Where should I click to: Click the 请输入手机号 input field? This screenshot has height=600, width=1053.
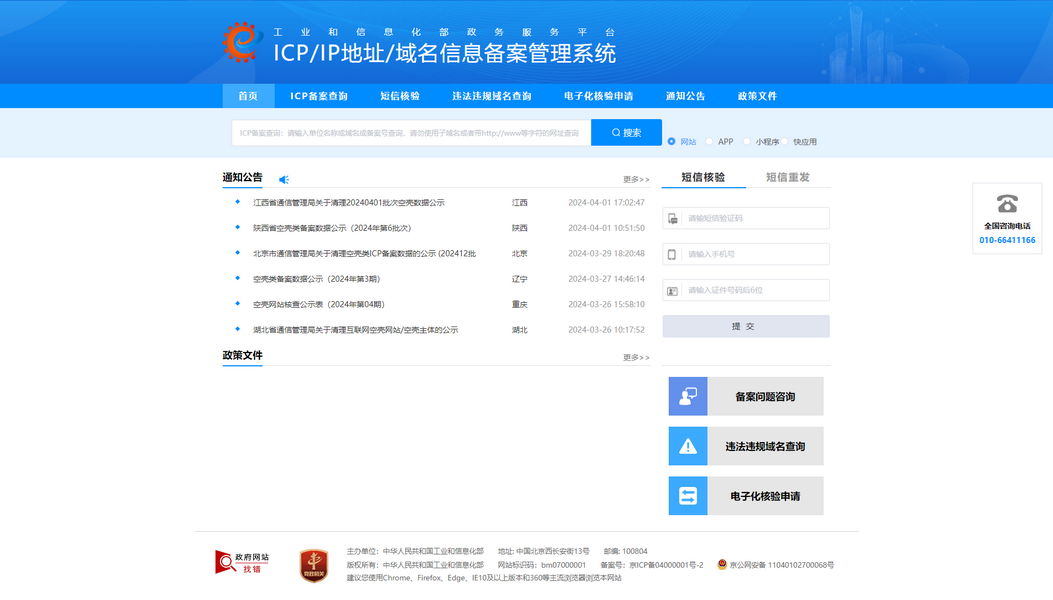point(755,254)
